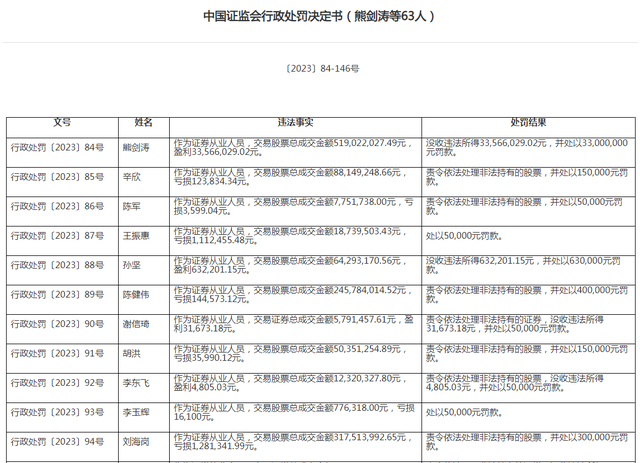This screenshot has width=640, height=463.
Task: Click the name 刘海岗
Action: tap(136, 441)
